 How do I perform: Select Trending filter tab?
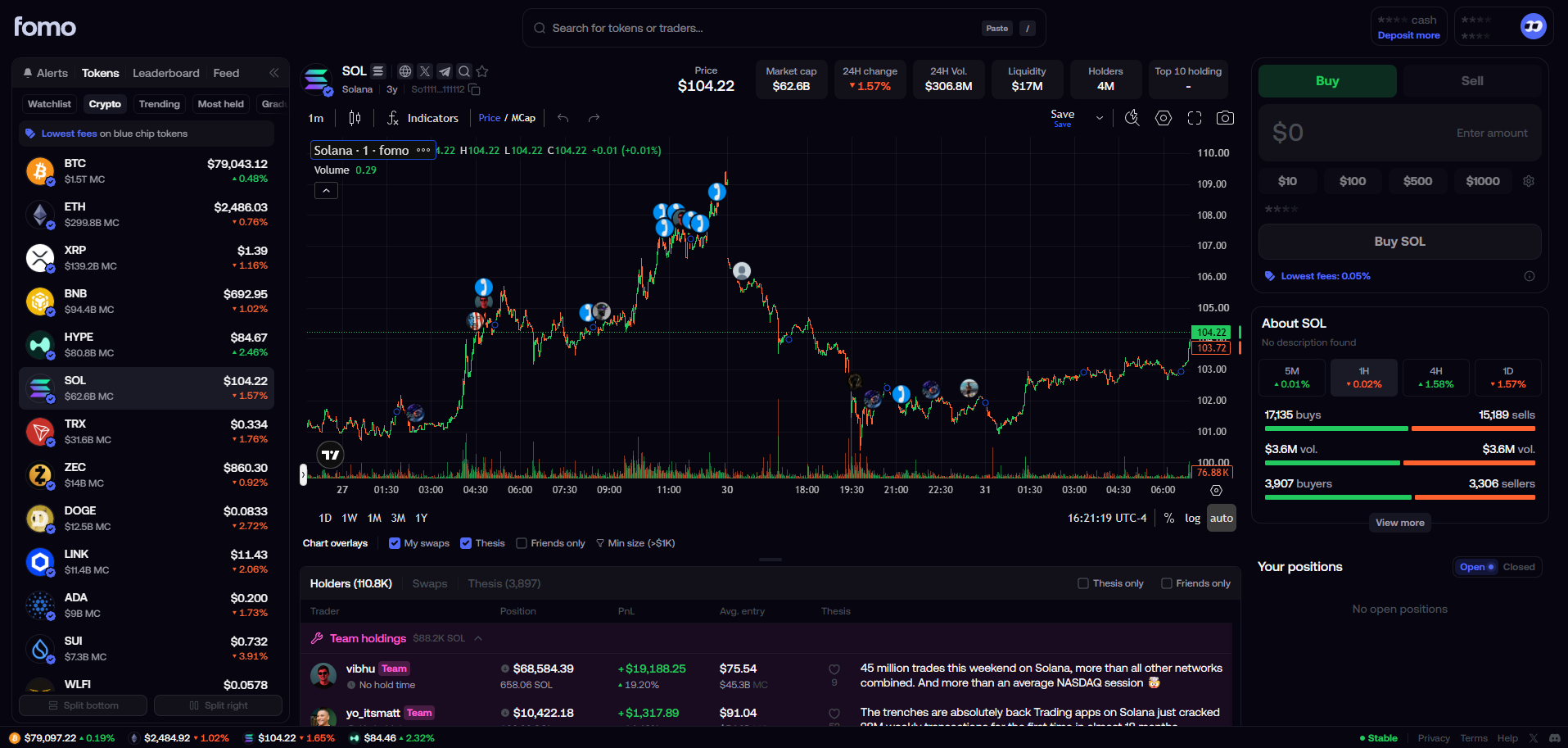click(x=160, y=104)
